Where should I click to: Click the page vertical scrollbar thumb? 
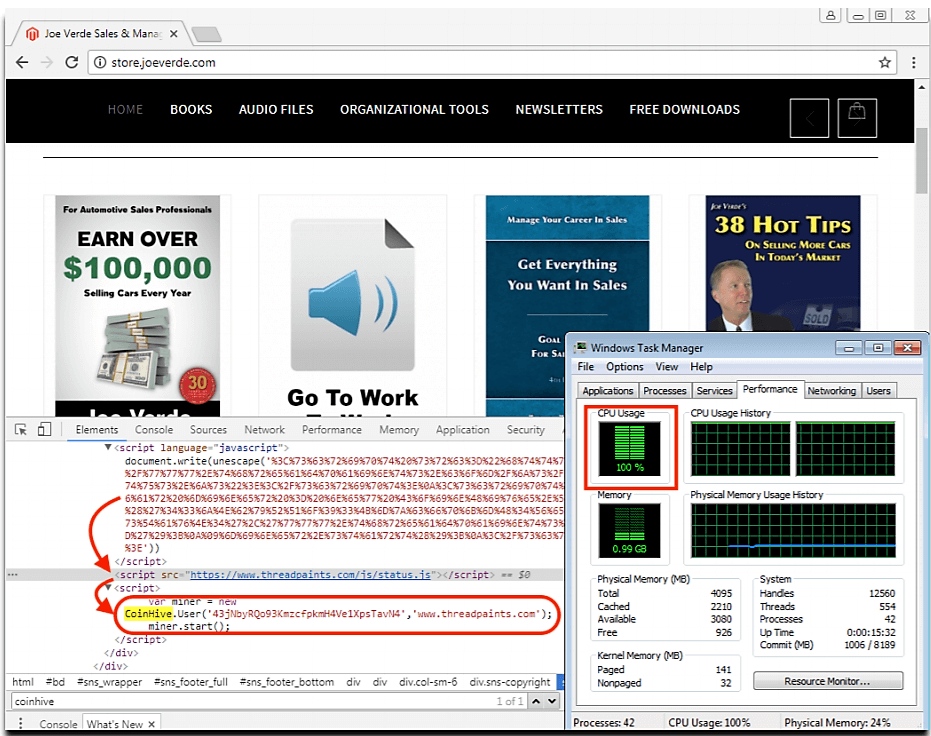[x=921, y=161]
